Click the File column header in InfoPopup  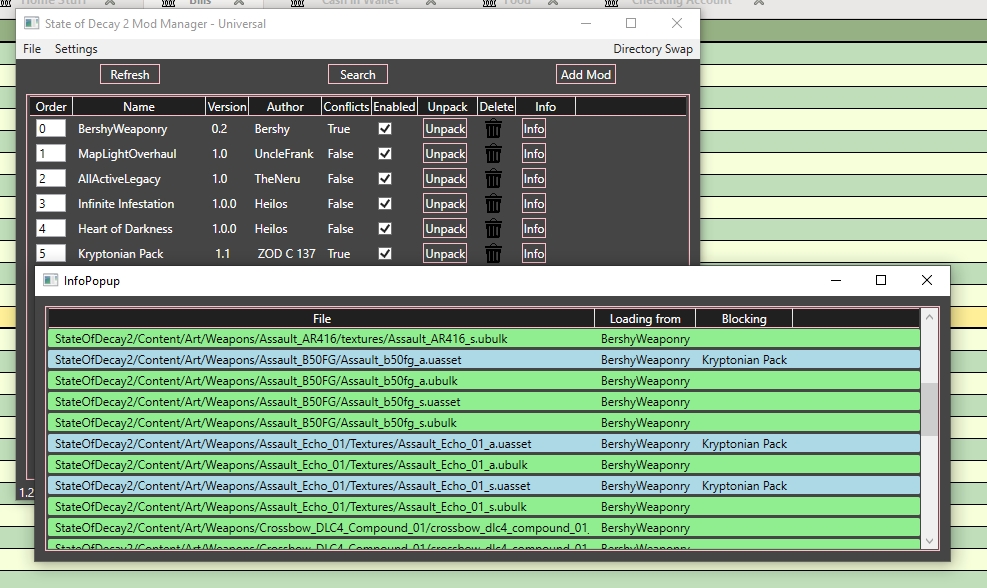pos(322,319)
